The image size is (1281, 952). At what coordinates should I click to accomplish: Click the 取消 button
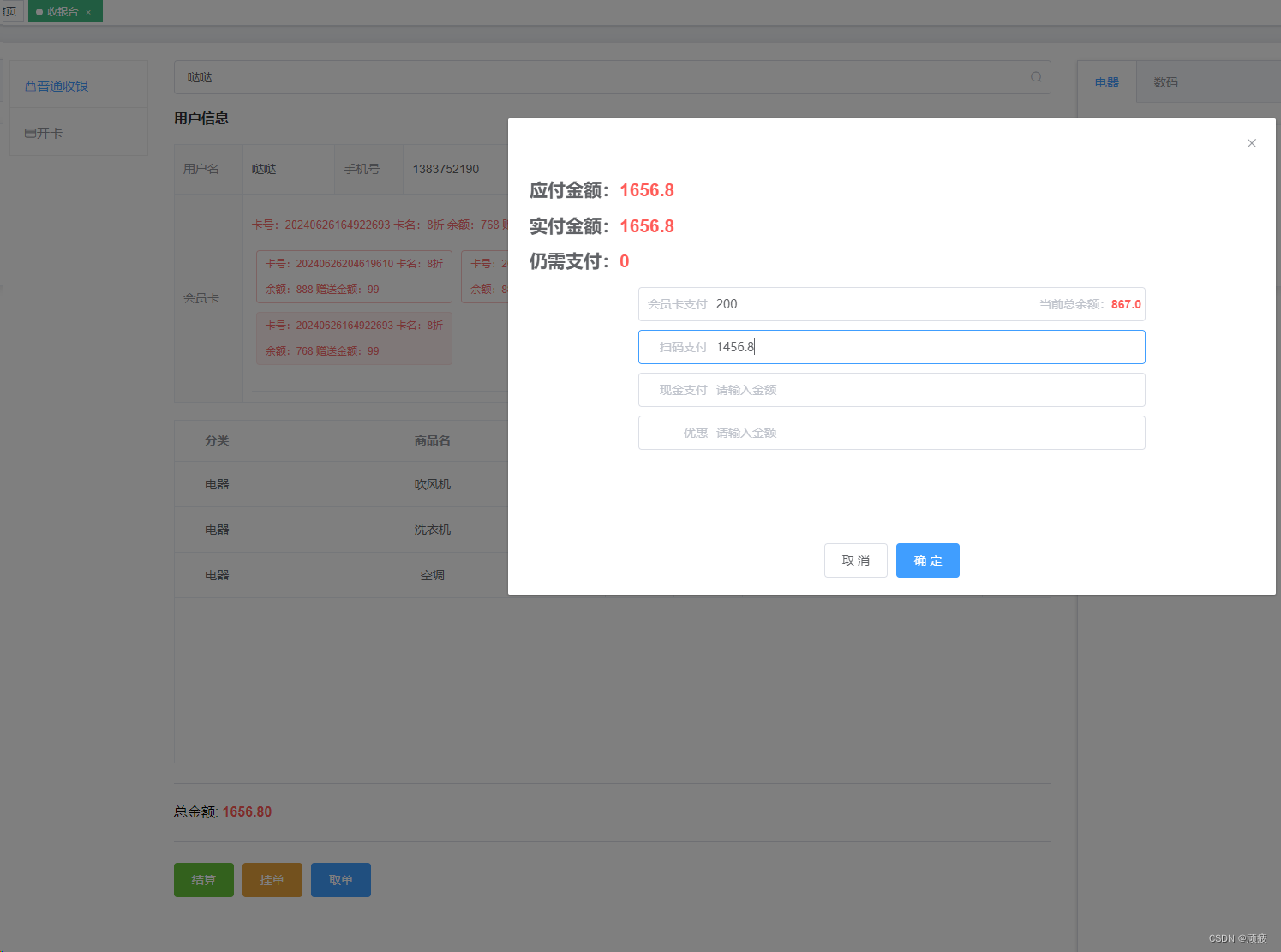[x=855, y=560]
